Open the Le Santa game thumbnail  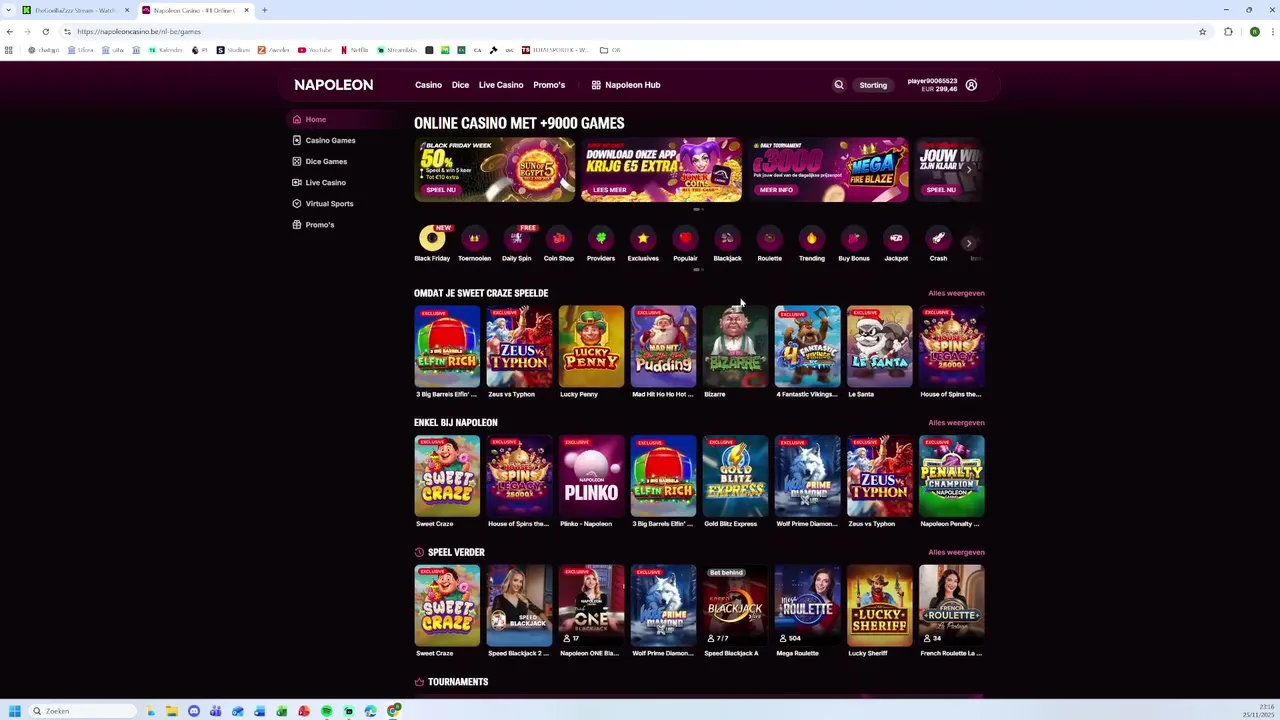click(x=879, y=346)
